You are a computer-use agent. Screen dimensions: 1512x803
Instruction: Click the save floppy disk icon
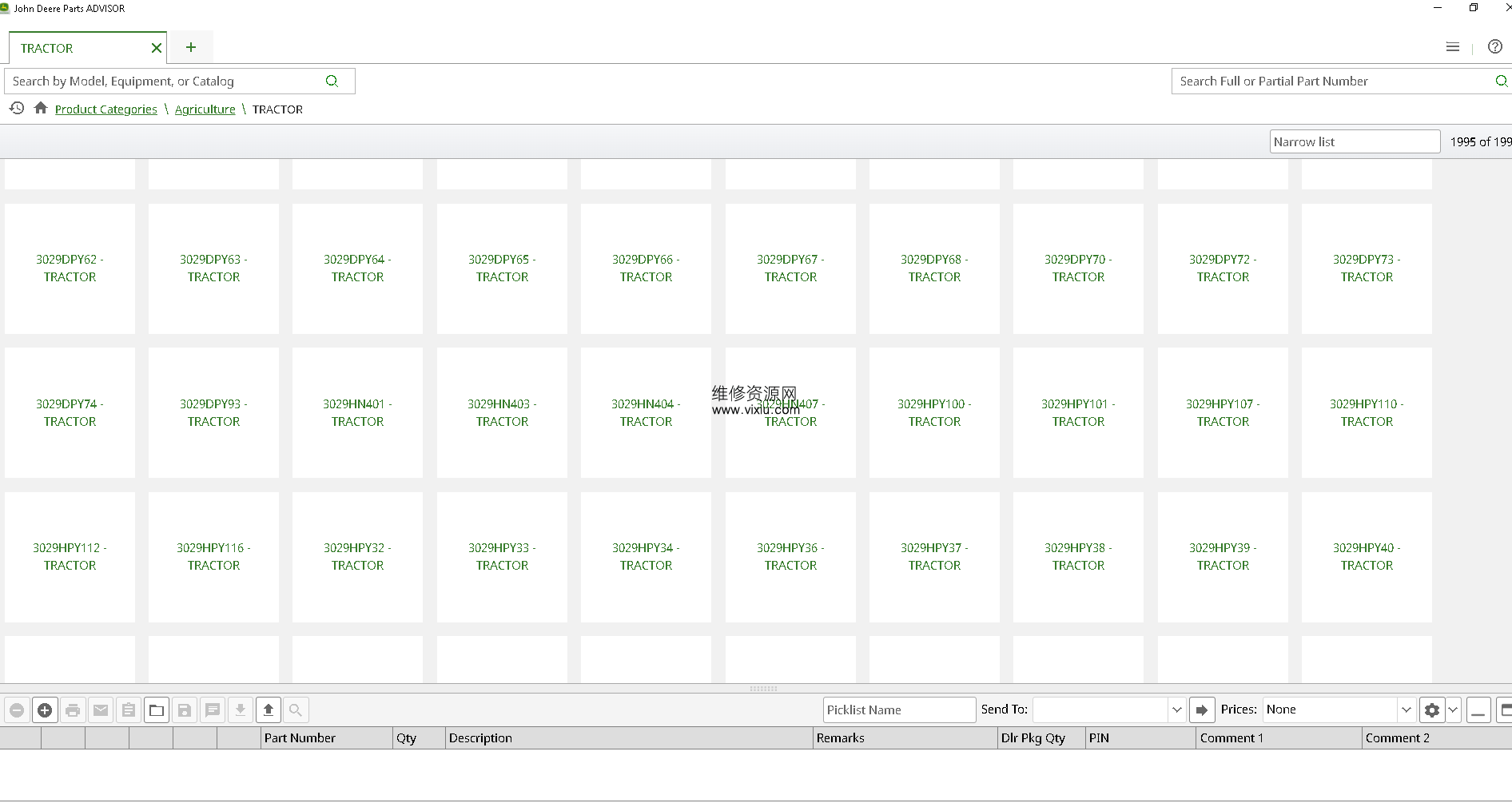pyautogui.click(x=185, y=710)
